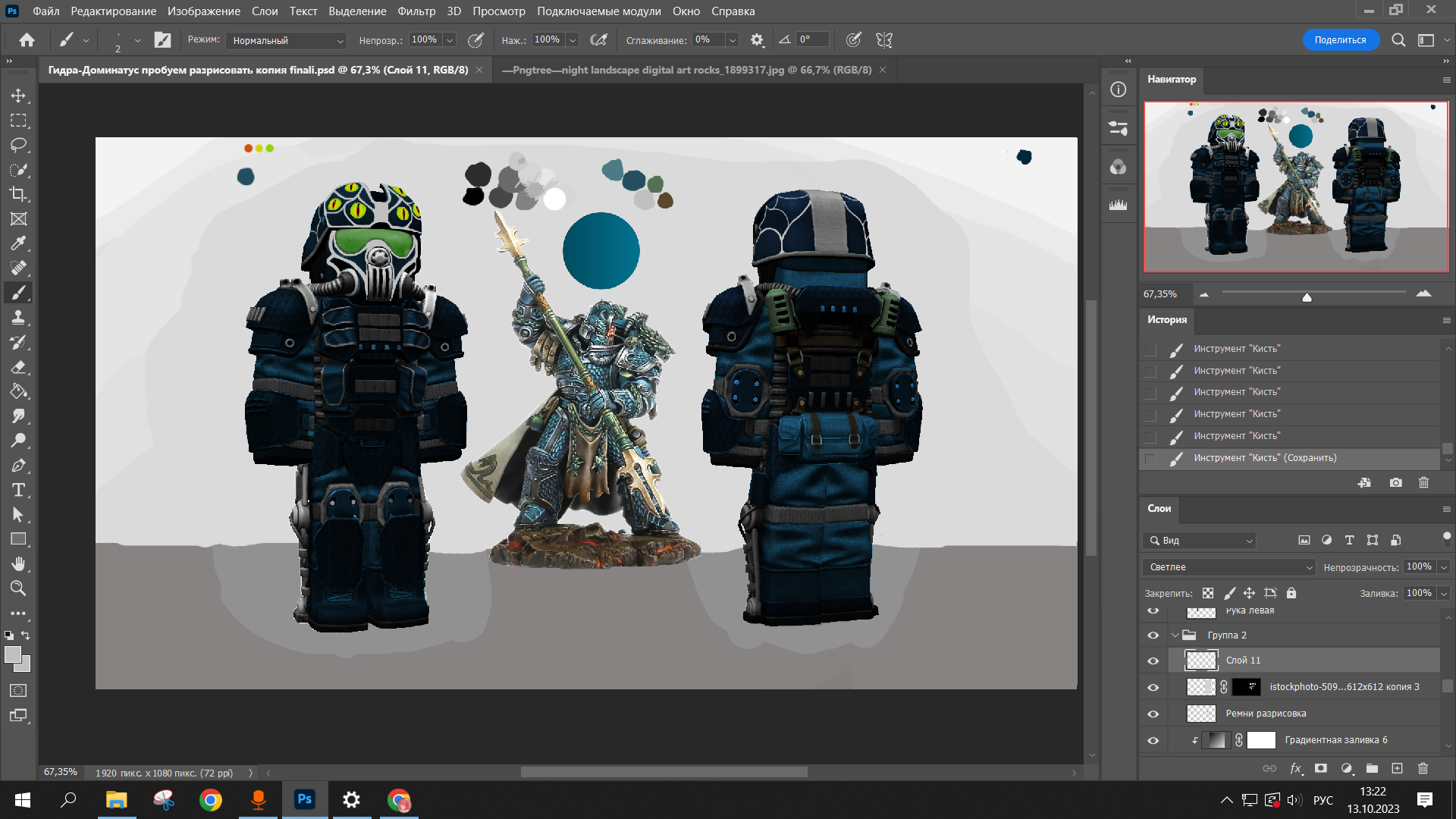The image size is (1456, 819).
Task: Select the Paint Bucket tool
Action: click(18, 391)
